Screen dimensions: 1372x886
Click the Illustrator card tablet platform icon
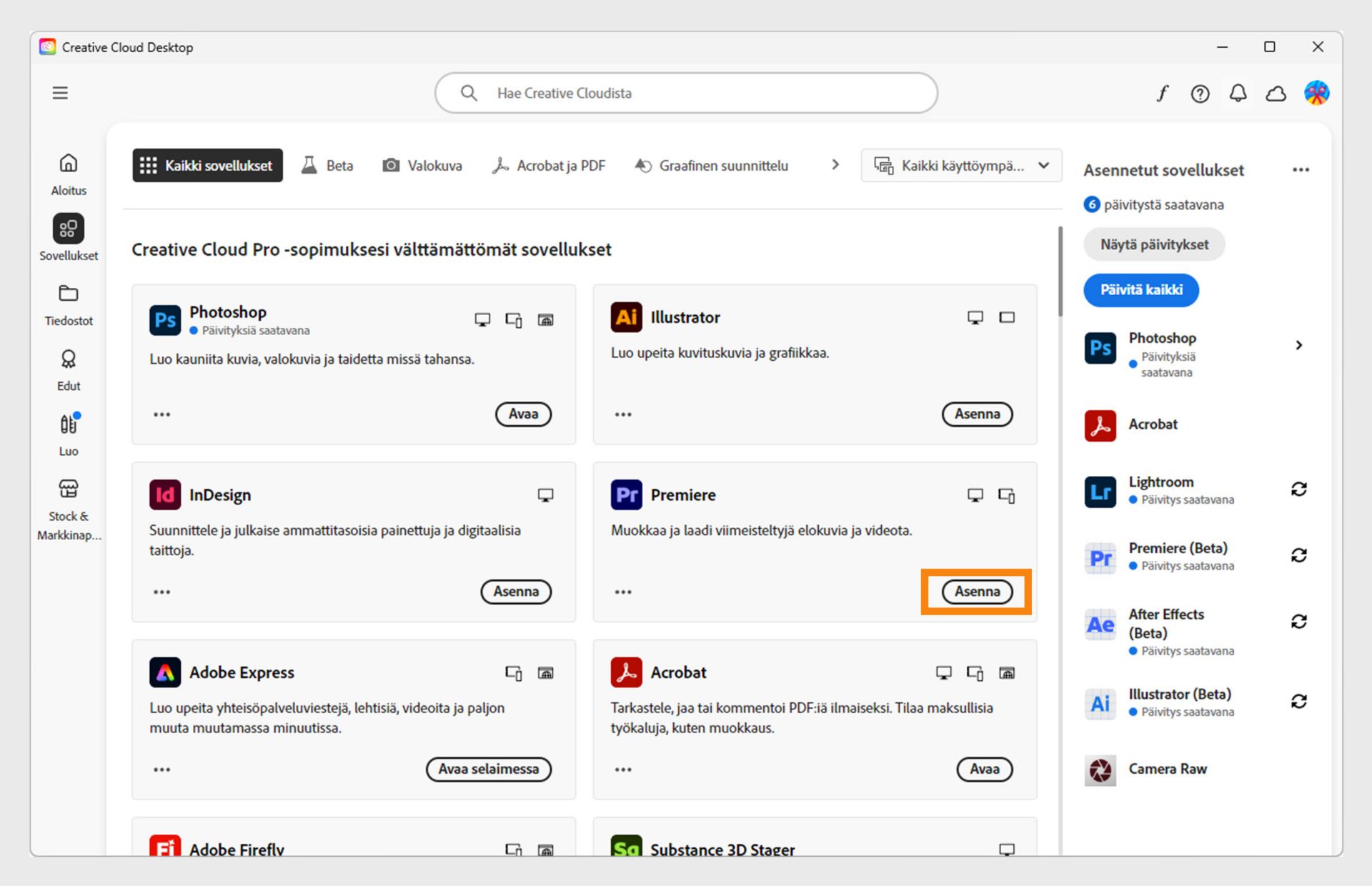point(1007,317)
